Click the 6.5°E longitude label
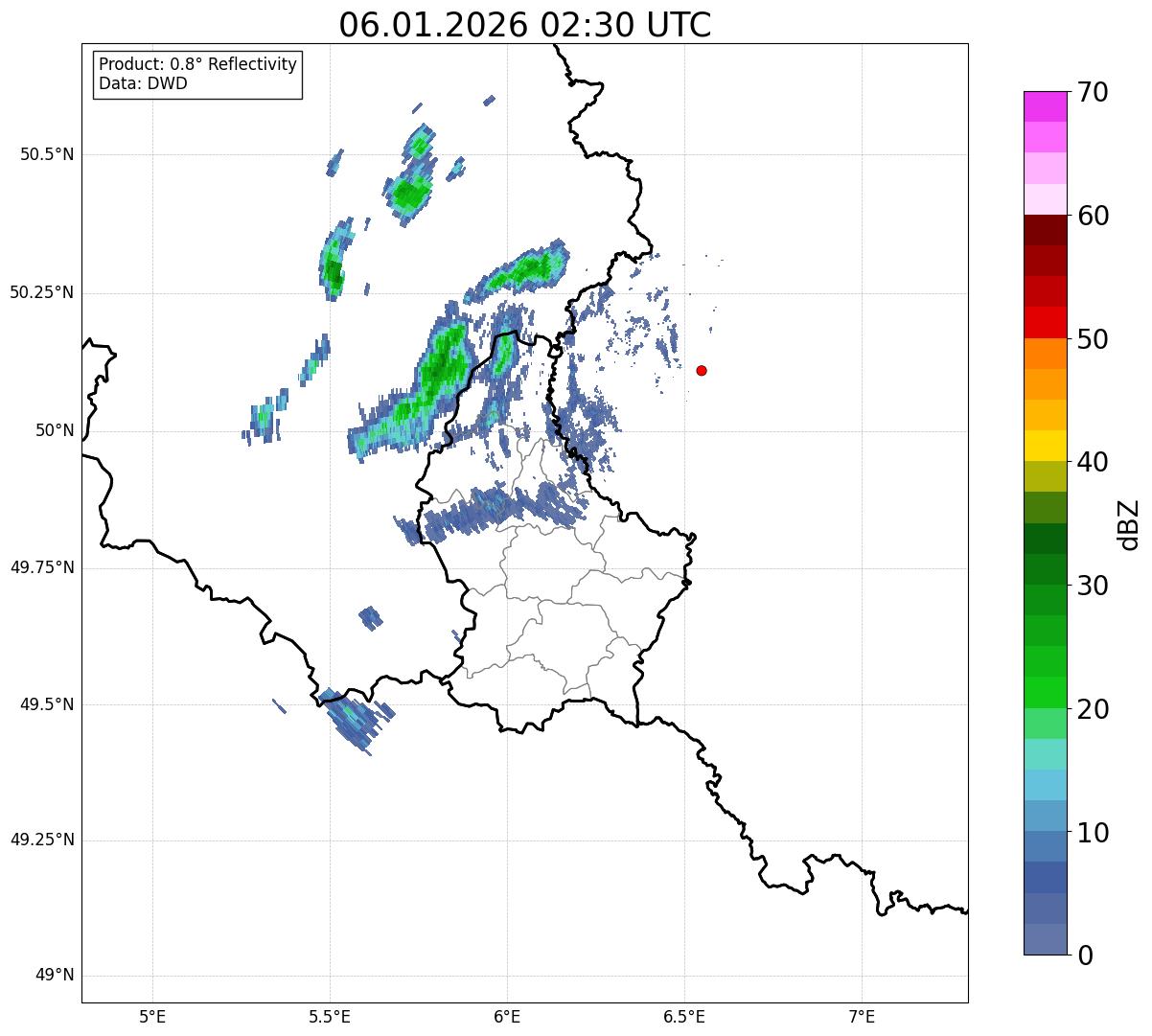1152x1036 pixels. [x=684, y=1016]
